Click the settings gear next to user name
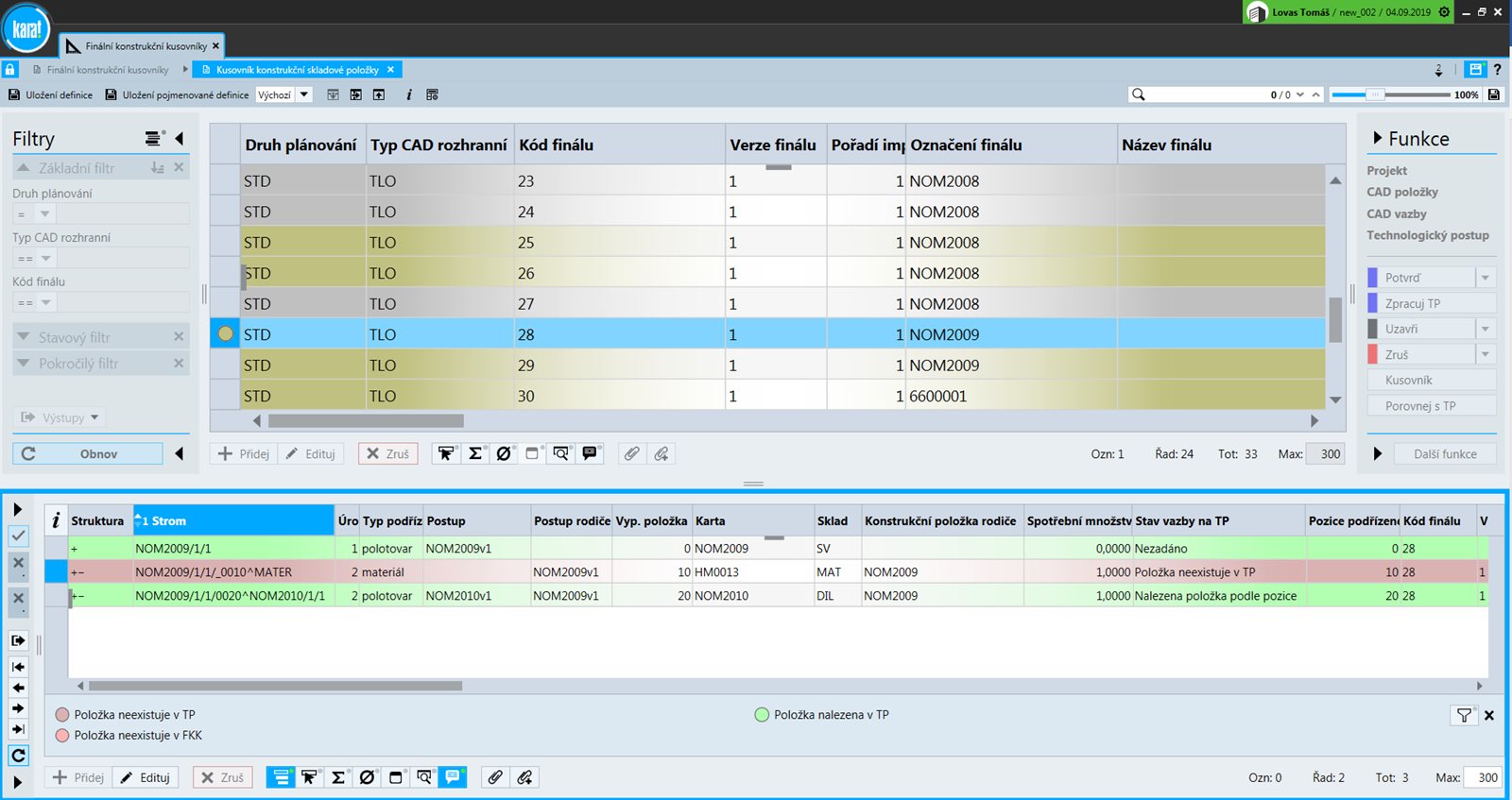This screenshot has height=800, width=1512. [1444, 12]
